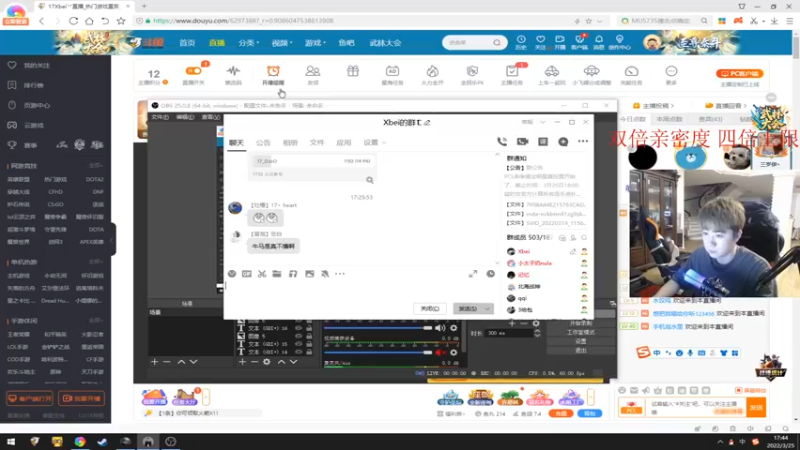
Task: Click the GIF icon in QQ chat toolbar
Action: [x=247, y=274]
